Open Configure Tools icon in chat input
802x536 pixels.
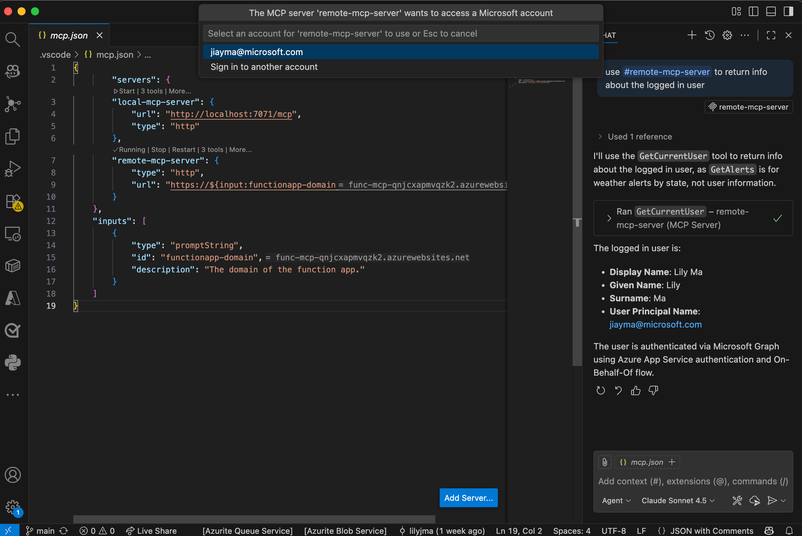tap(737, 500)
